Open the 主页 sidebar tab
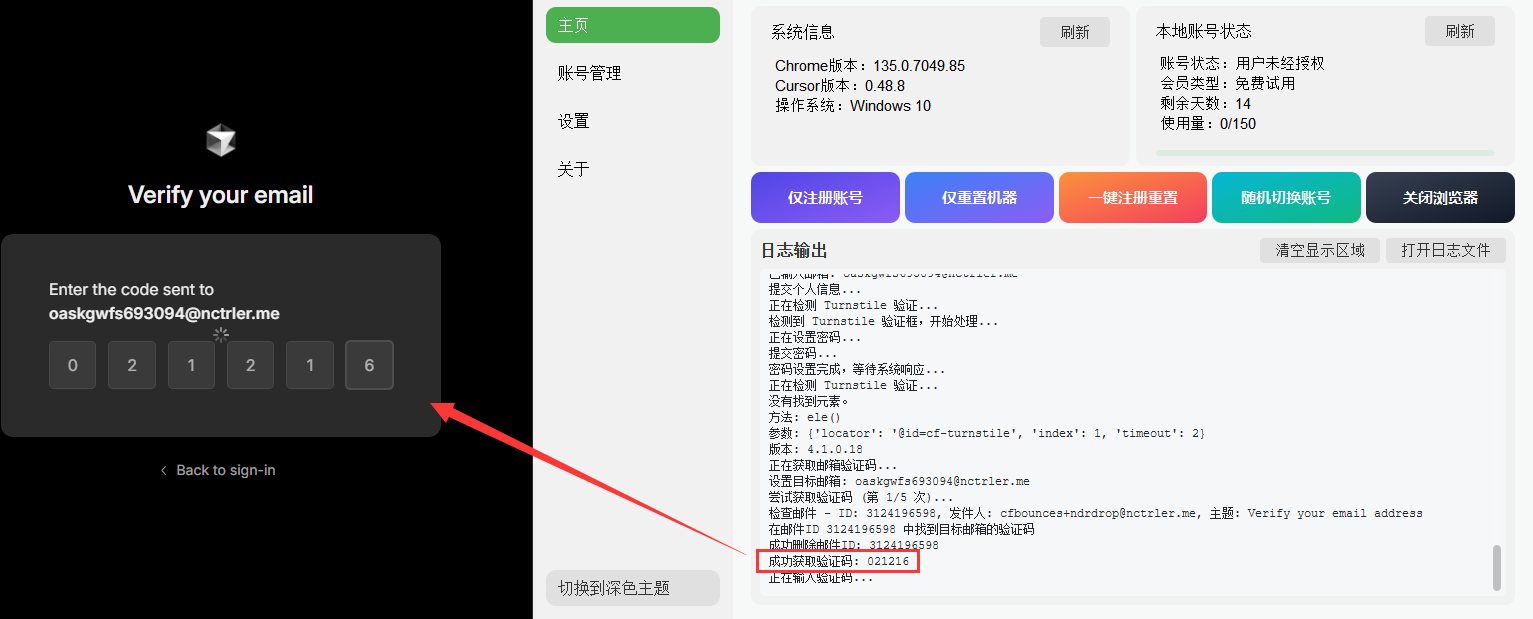 [x=633, y=25]
